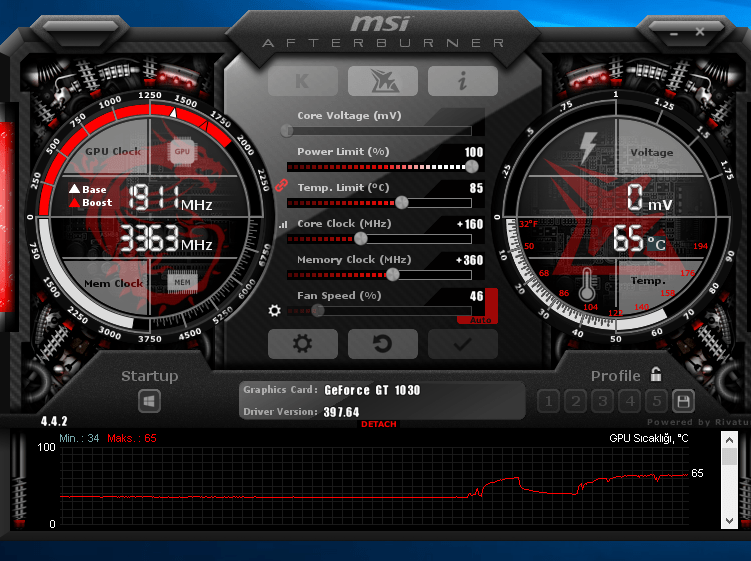Minimize the Afterburner window
This screenshot has height=561, width=751.
point(674,34)
